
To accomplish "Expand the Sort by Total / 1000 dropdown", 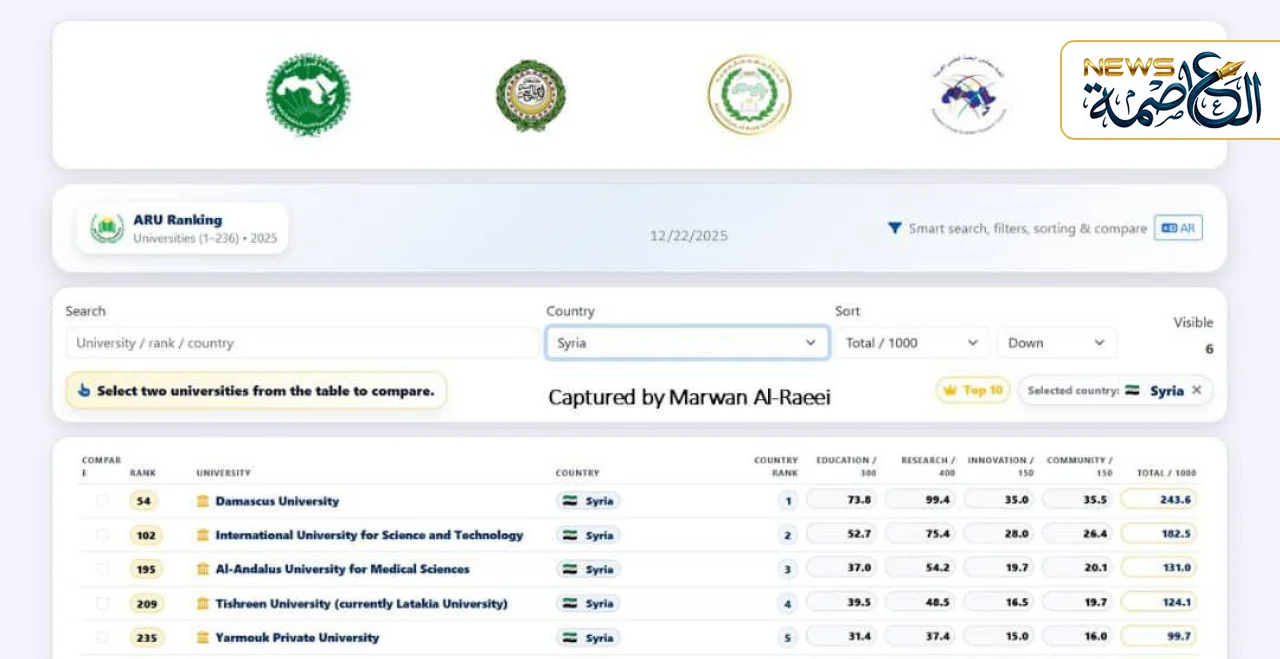I will 911,343.
